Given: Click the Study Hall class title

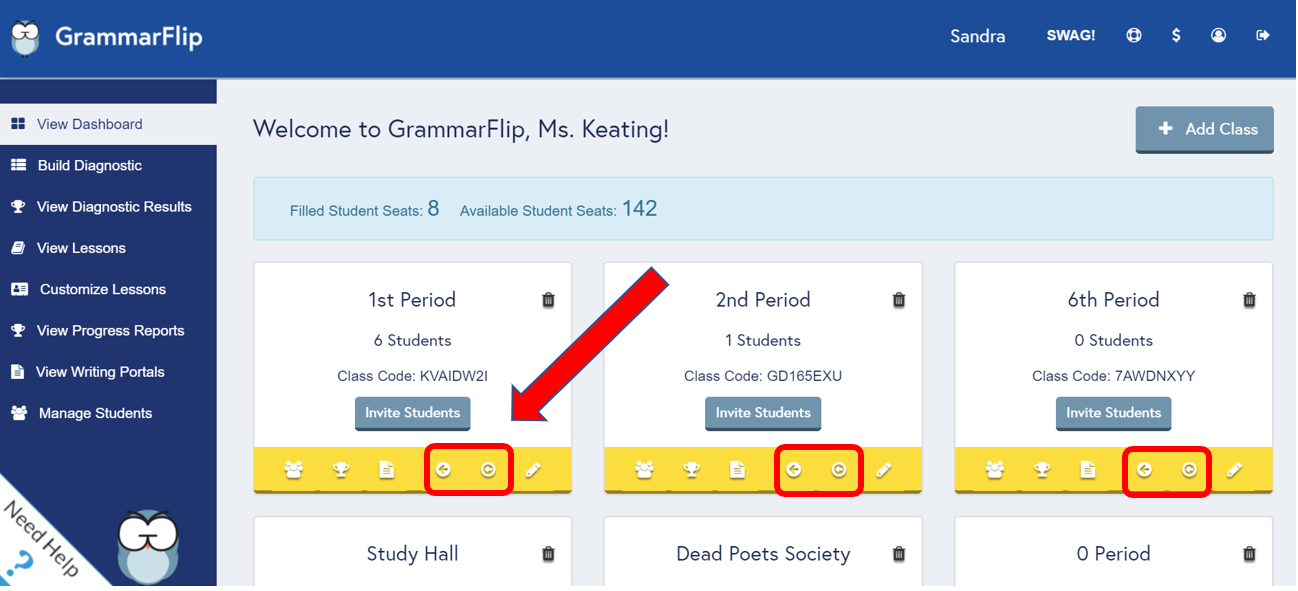Looking at the screenshot, I should tap(412, 554).
